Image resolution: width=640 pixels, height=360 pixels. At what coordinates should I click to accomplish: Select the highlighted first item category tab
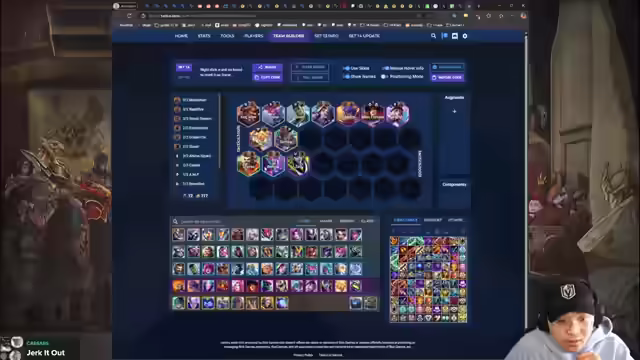tap(405, 220)
